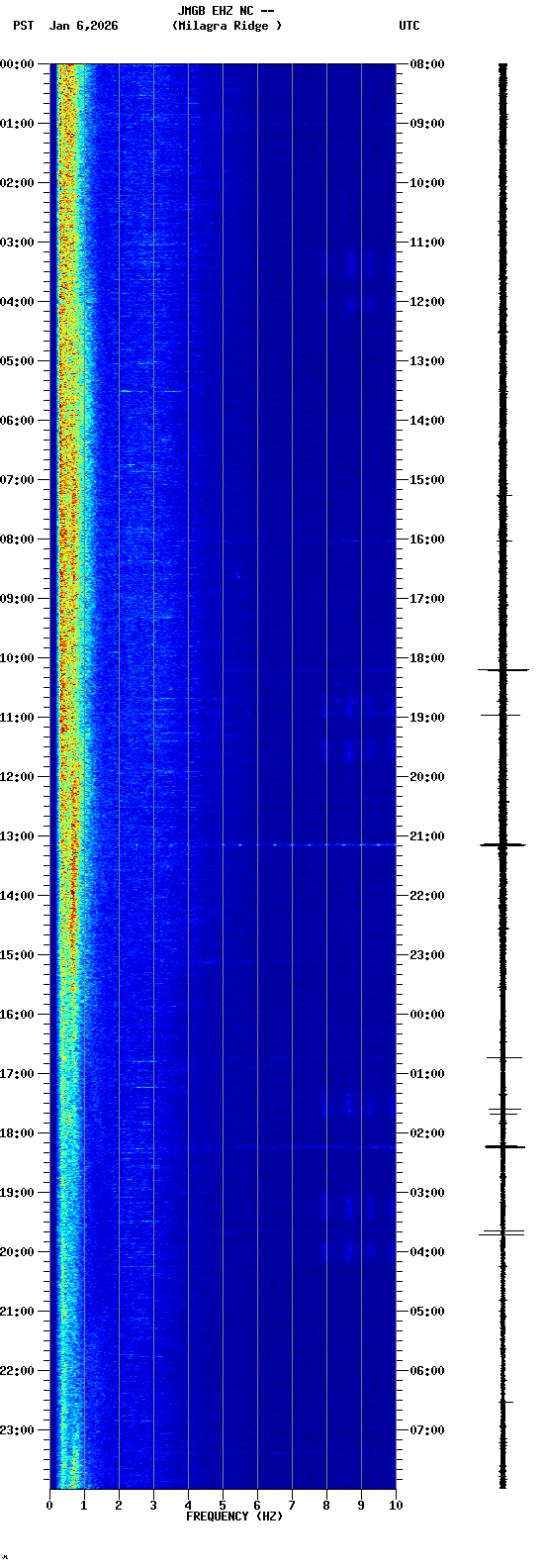This screenshot has height=1568, width=546.
Task: Click the seismogram spike near 11:00 PST
Action: pyautogui.click(x=500, y=715)
